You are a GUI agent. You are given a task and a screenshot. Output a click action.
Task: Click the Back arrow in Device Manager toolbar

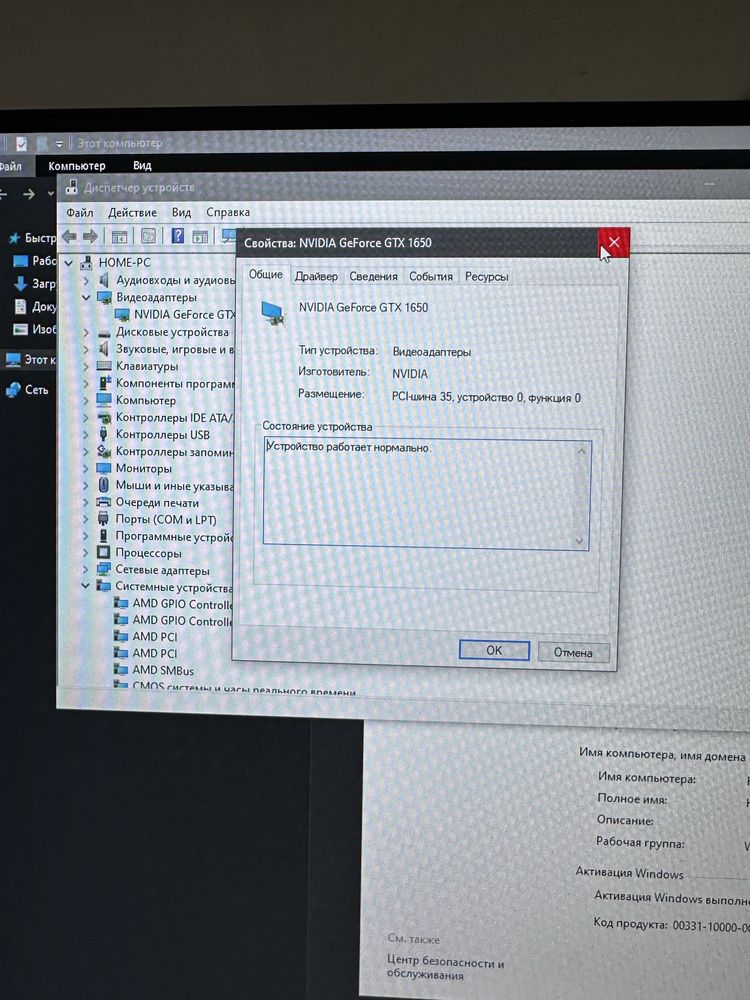69,237
